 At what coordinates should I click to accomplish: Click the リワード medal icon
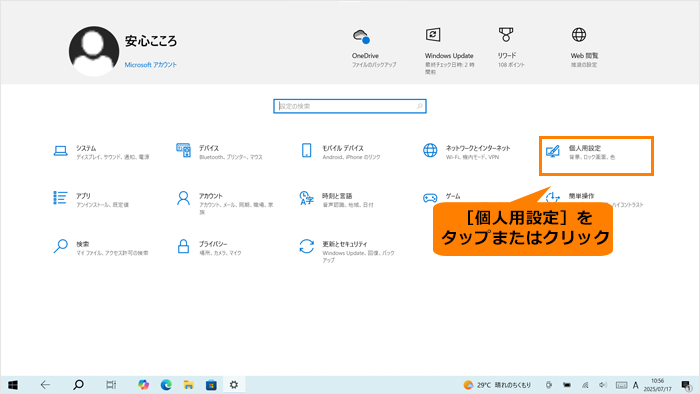pyautogui.click(x=506, y=34)
